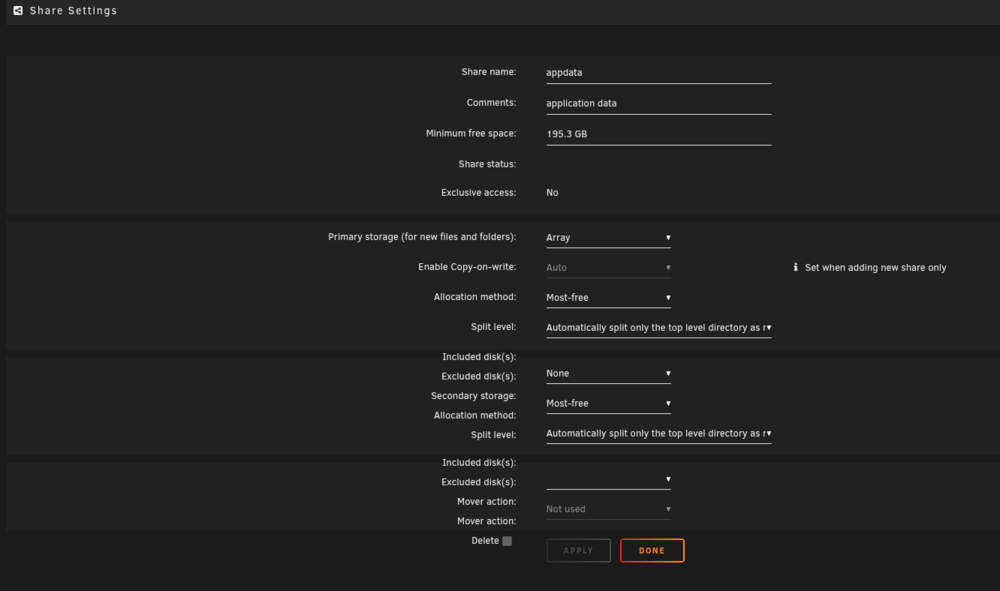Screen dimensions: 1000x591
Task: Click the Share Settings title text
Action: 73,11
